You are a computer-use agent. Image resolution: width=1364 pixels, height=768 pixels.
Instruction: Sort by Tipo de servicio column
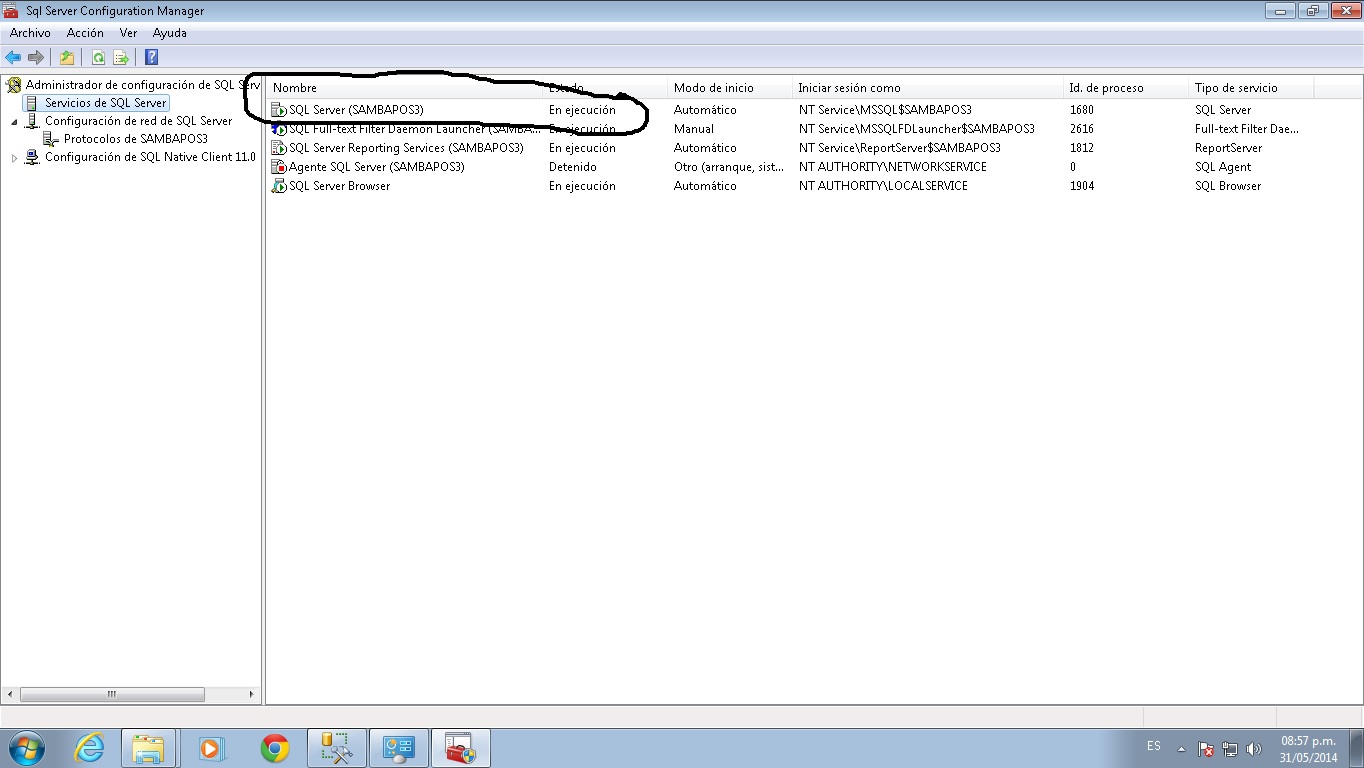point(1251,88)
